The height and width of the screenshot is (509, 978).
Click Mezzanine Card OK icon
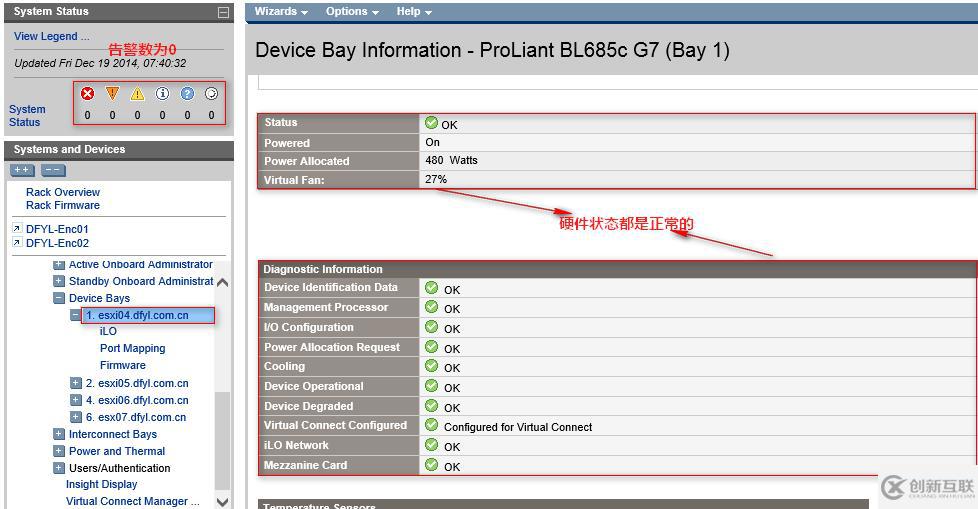[x=432, y=465]
